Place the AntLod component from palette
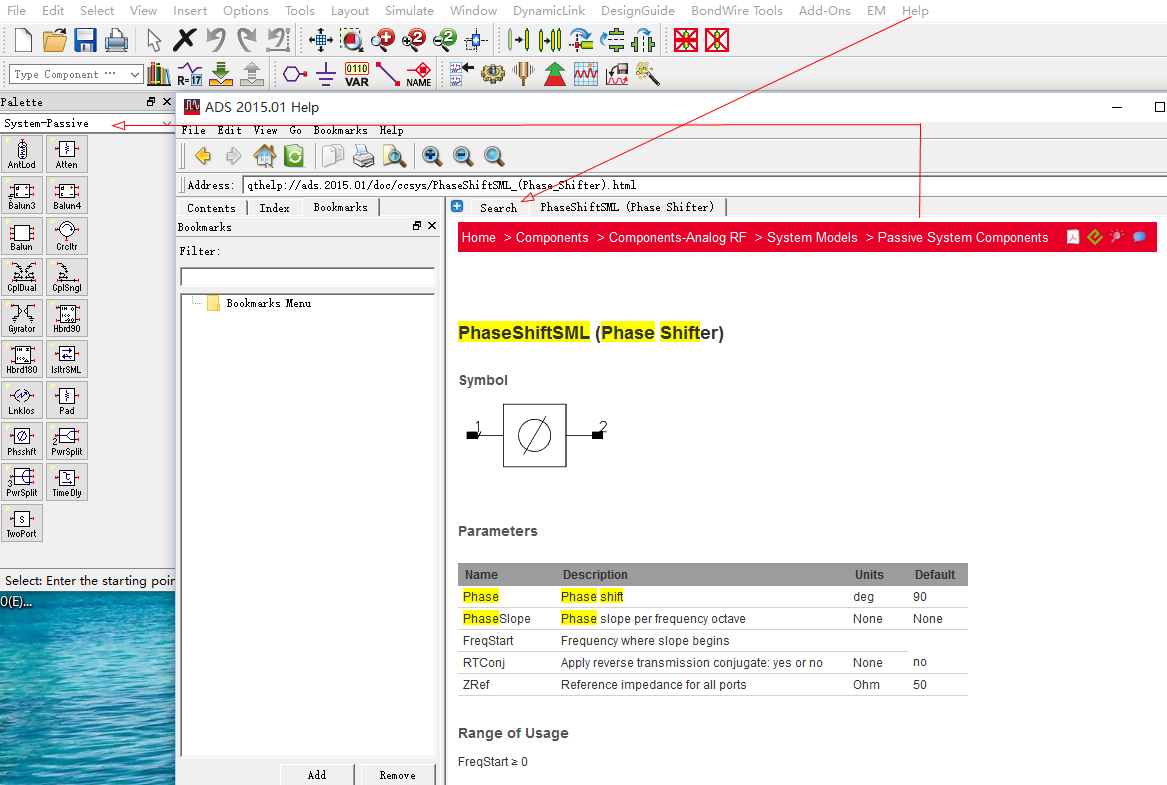1167x785 pixels. coord(22,154)
